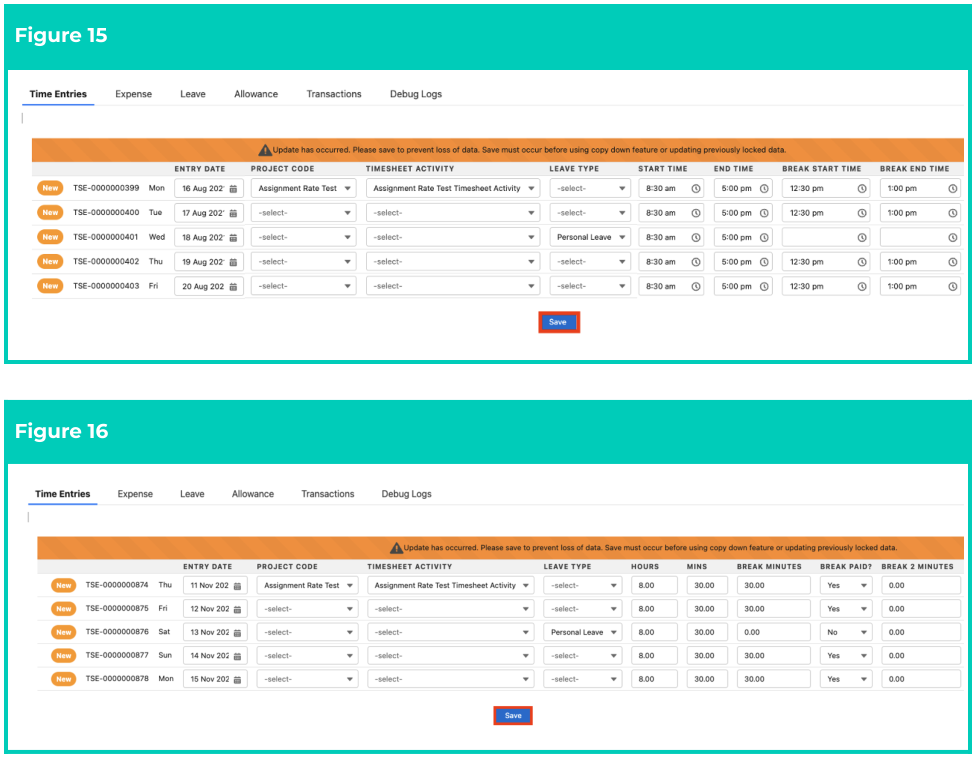Save the time entries in Figure 15
The height and width of the screenshot is (758, 976).
coord(558,322)
